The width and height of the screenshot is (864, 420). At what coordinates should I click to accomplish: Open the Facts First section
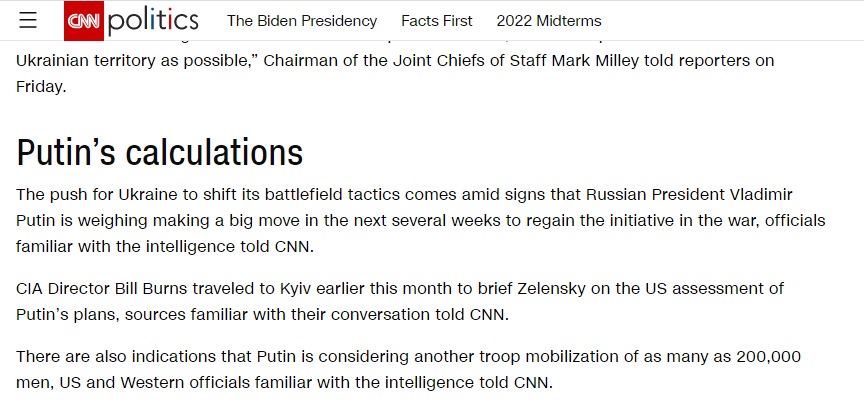tap(437, 21)
